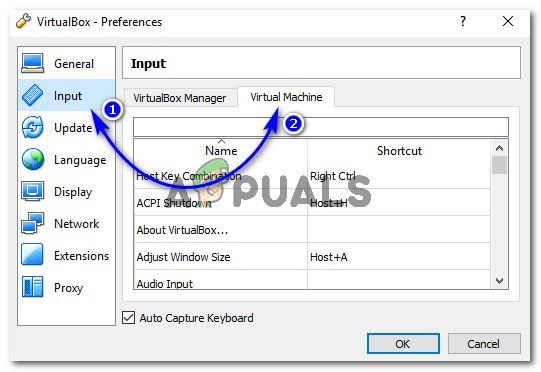541x372 pixels.
Task: Select Language label in sidebar
Action: [80, 160]
